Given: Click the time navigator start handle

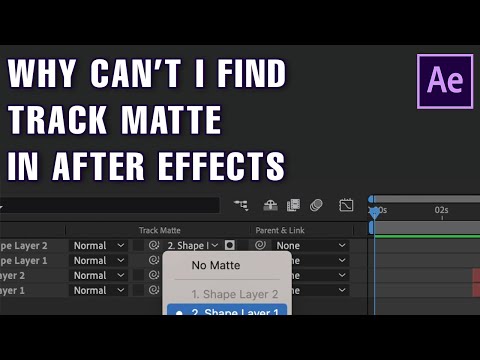Looking at the screenshot, I should (x=371, y=200).
